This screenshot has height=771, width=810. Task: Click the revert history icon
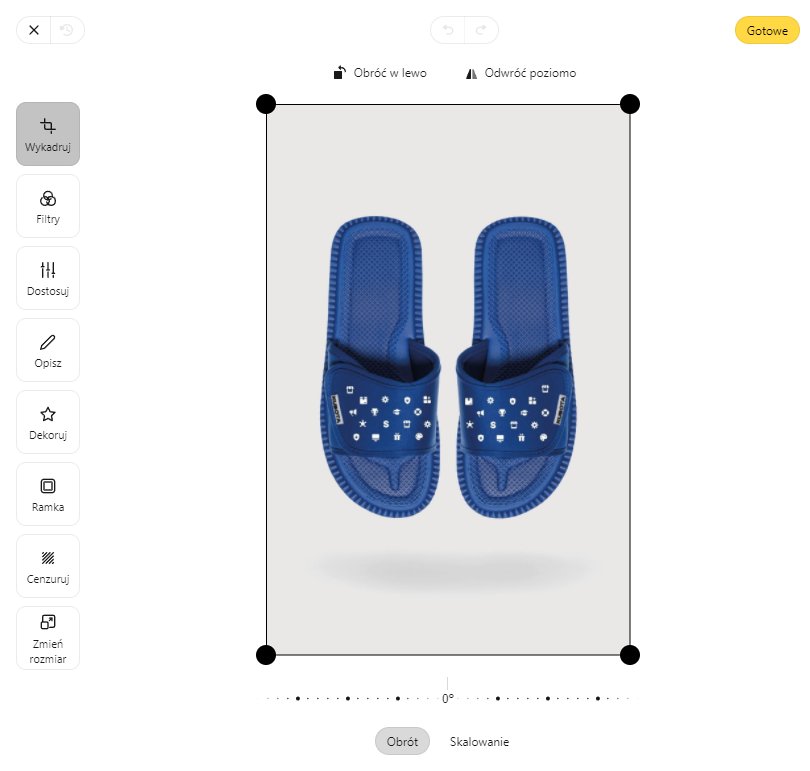click(x=67, y=30)
